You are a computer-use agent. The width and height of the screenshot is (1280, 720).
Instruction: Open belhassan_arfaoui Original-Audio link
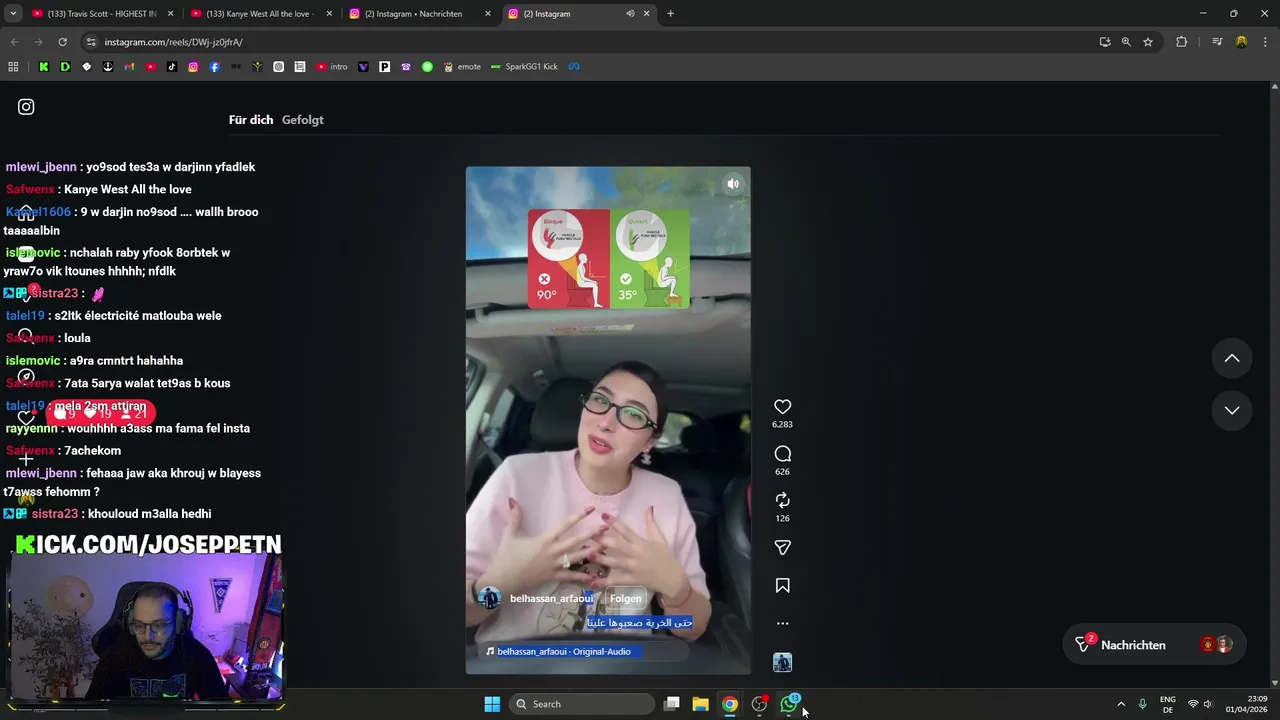click(x=564, y=651)
